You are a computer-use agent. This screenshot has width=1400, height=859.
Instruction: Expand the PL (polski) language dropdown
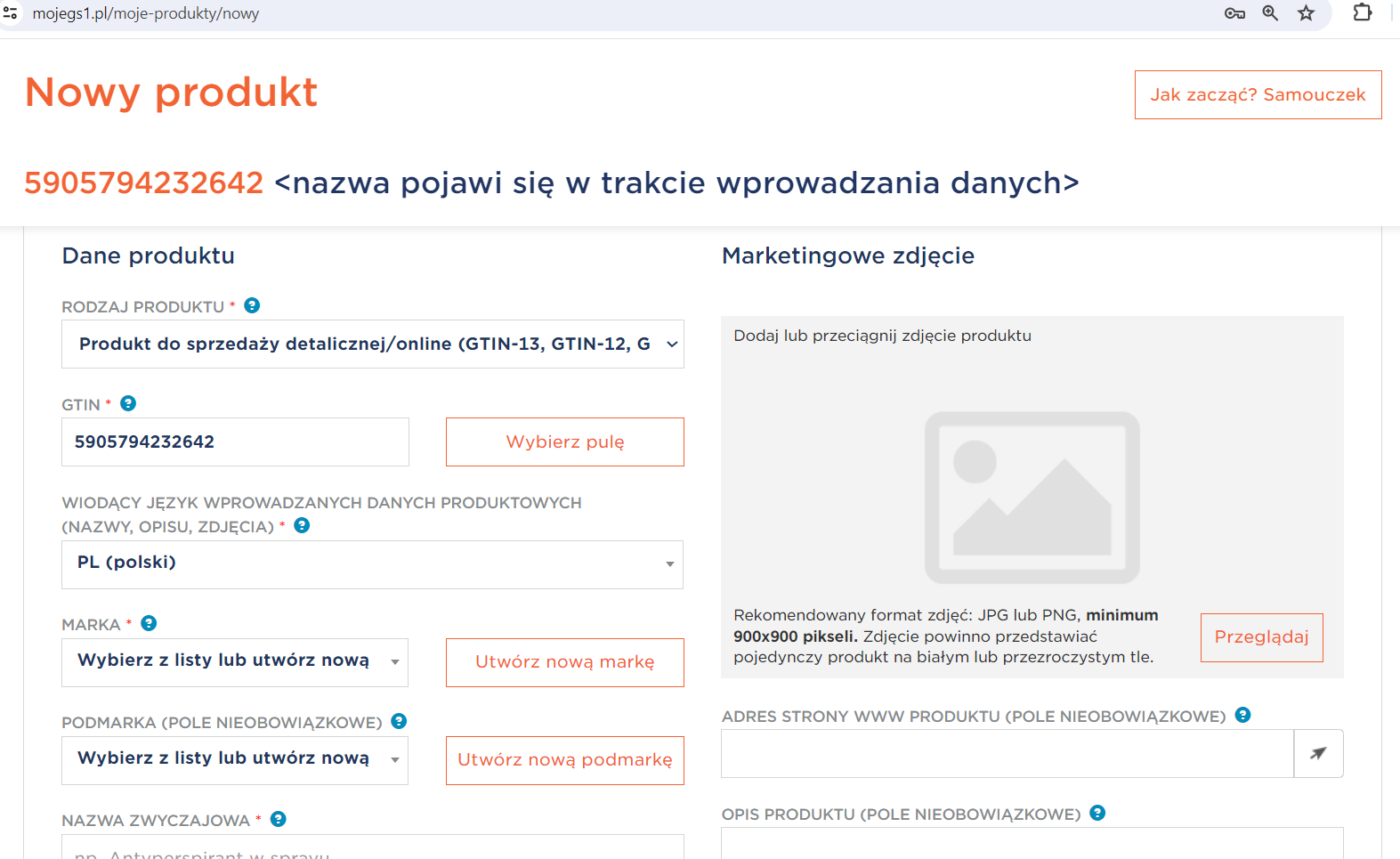tap(373, 564)
